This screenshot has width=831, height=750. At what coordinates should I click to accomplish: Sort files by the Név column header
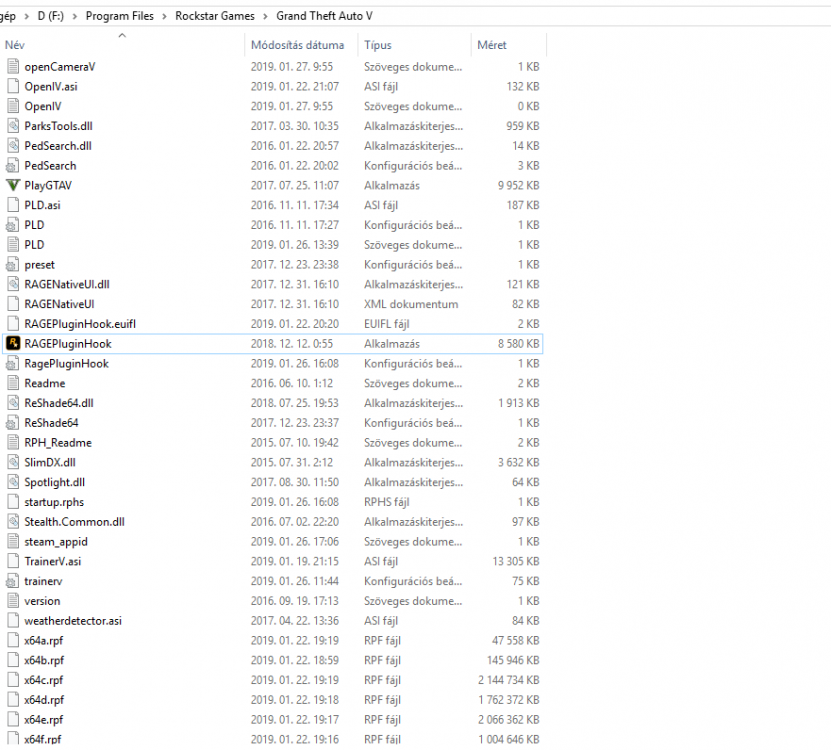(15, 45)
